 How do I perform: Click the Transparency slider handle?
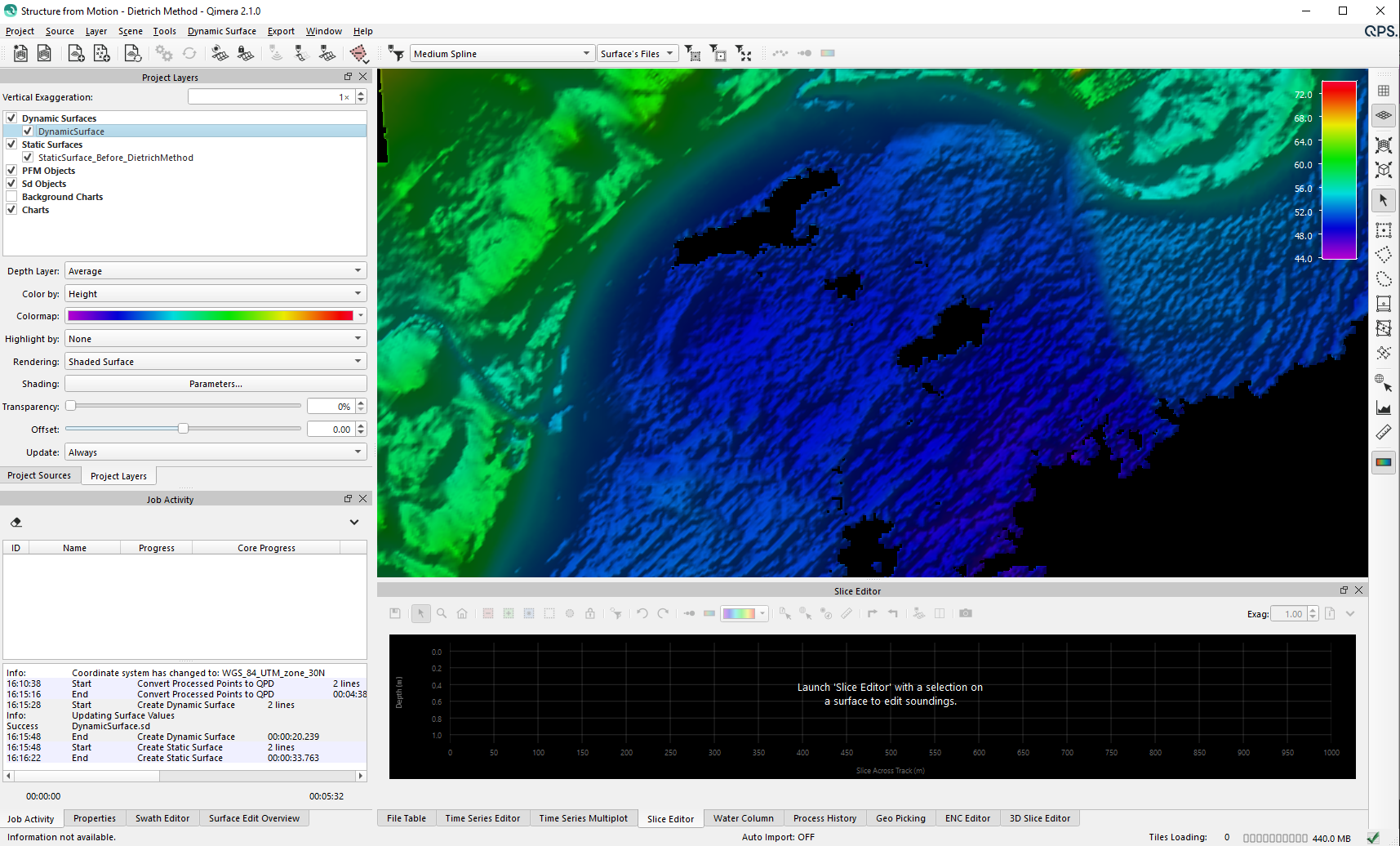[x=71, y=406]
